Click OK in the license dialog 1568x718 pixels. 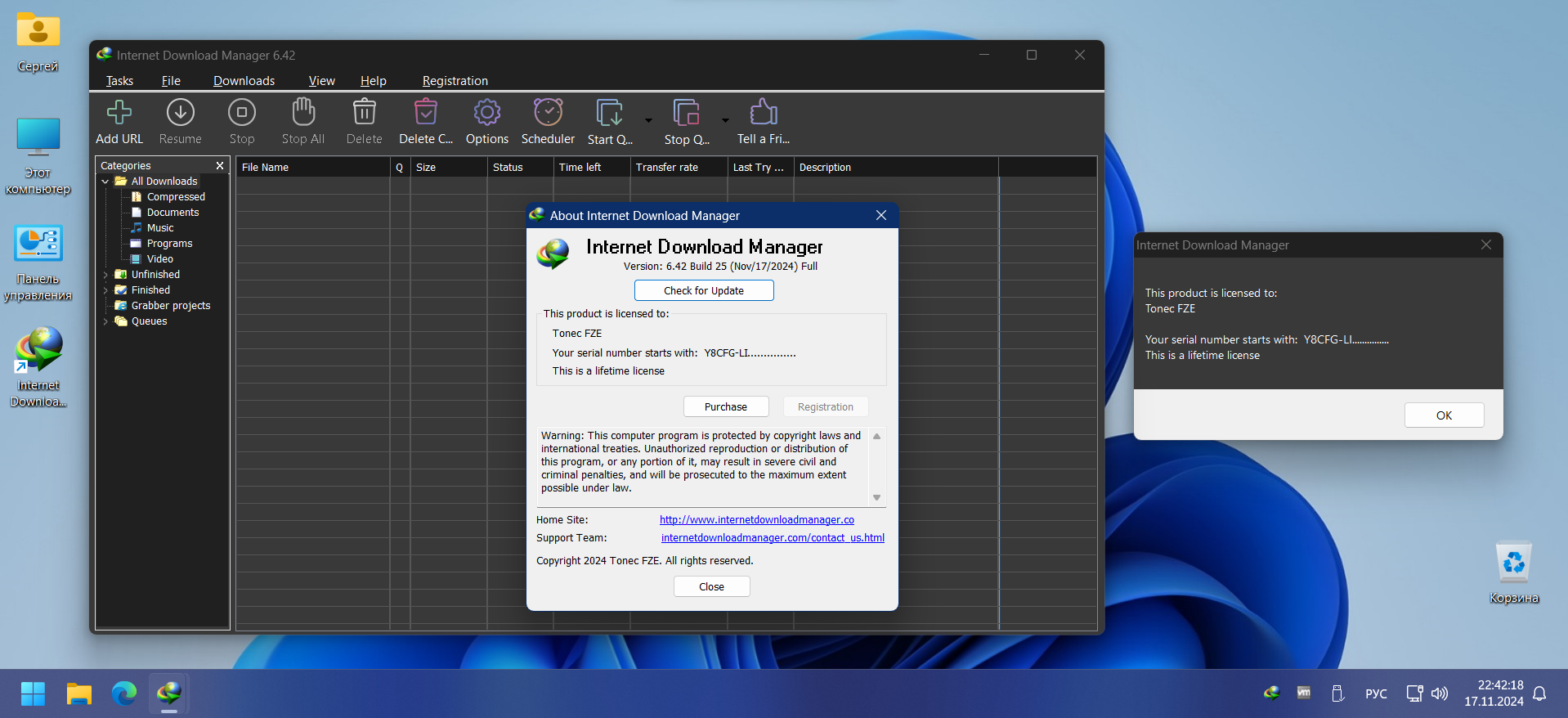(1444, 415)
